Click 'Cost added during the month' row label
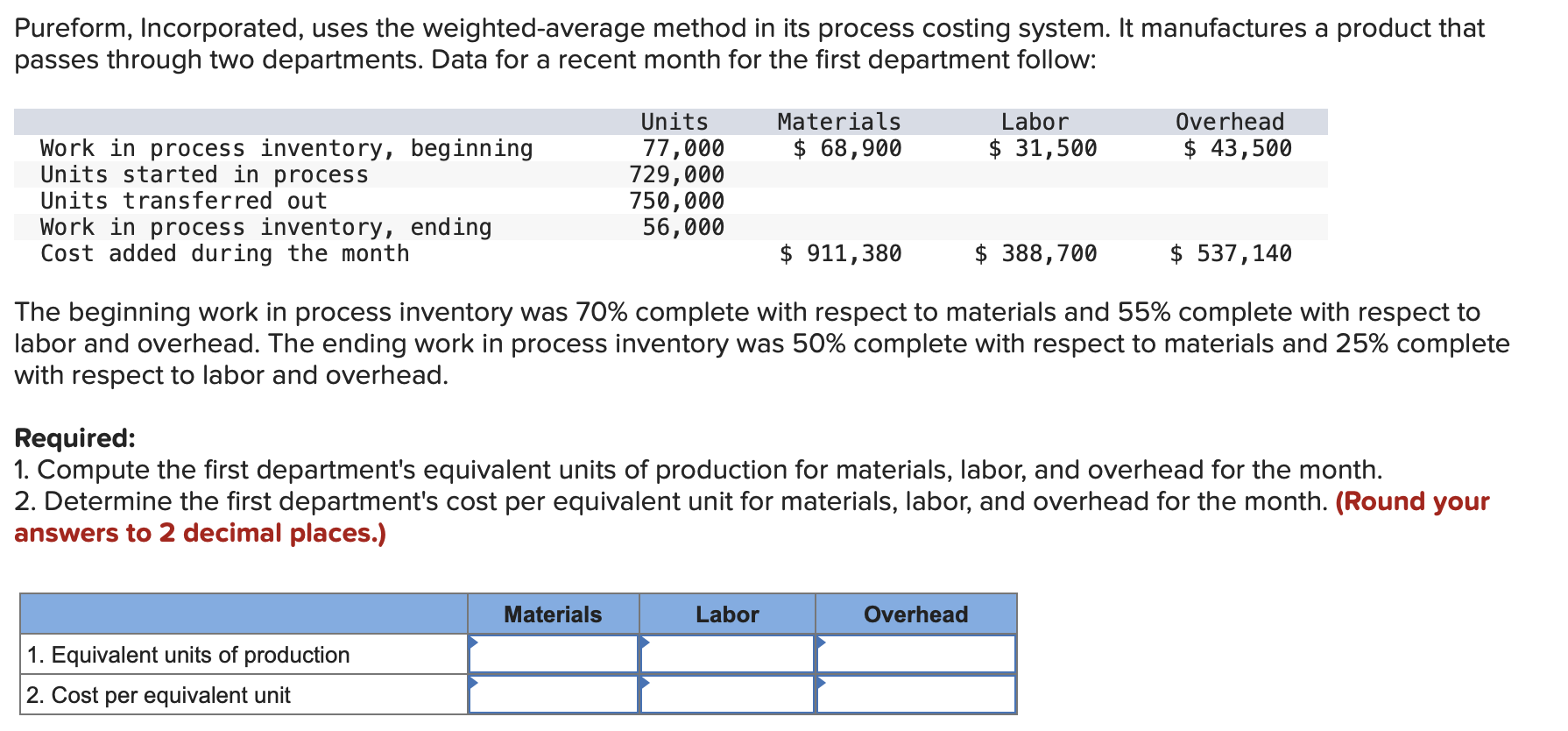Image resolution: width=1568 pixels, height=731 pixels. pyautogui.click(x=225, y=253)
